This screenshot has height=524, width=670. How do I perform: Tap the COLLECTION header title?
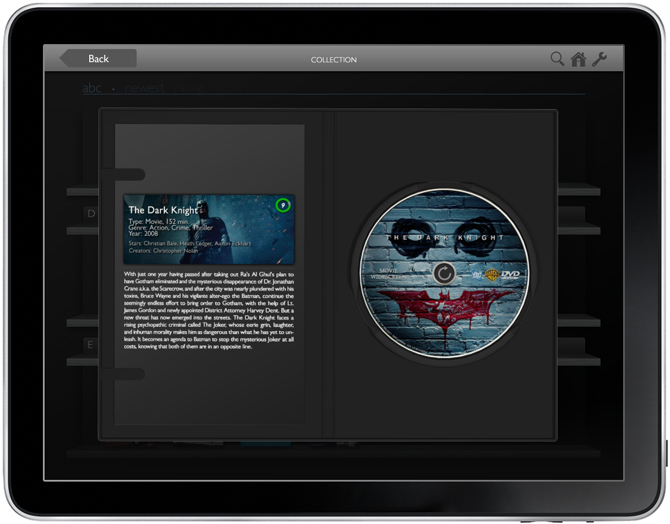point(333,60)
